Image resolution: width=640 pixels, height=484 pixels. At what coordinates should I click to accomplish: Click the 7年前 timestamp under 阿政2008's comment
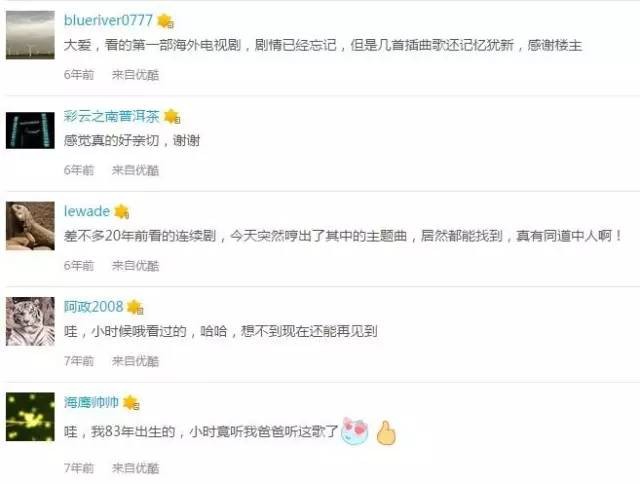(79, 361)
